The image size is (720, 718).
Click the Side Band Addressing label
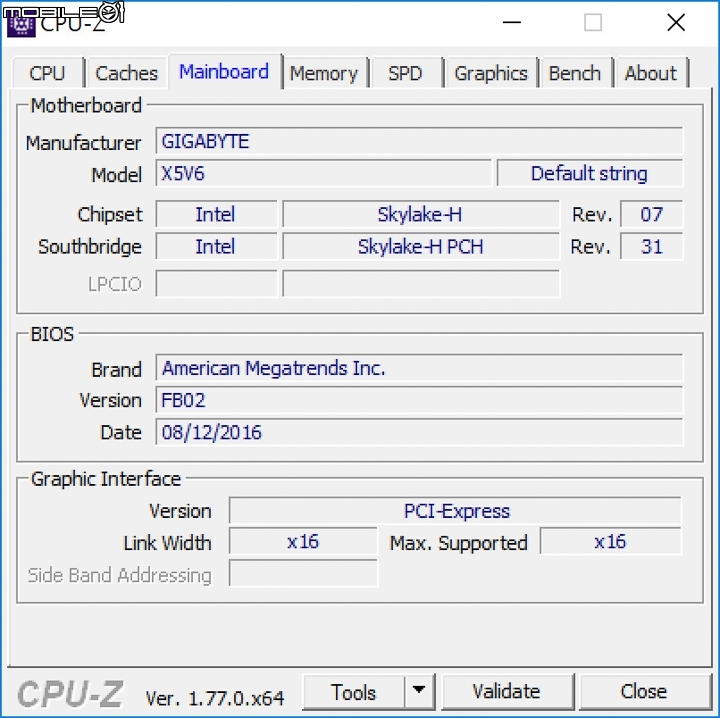coord(120,575)
